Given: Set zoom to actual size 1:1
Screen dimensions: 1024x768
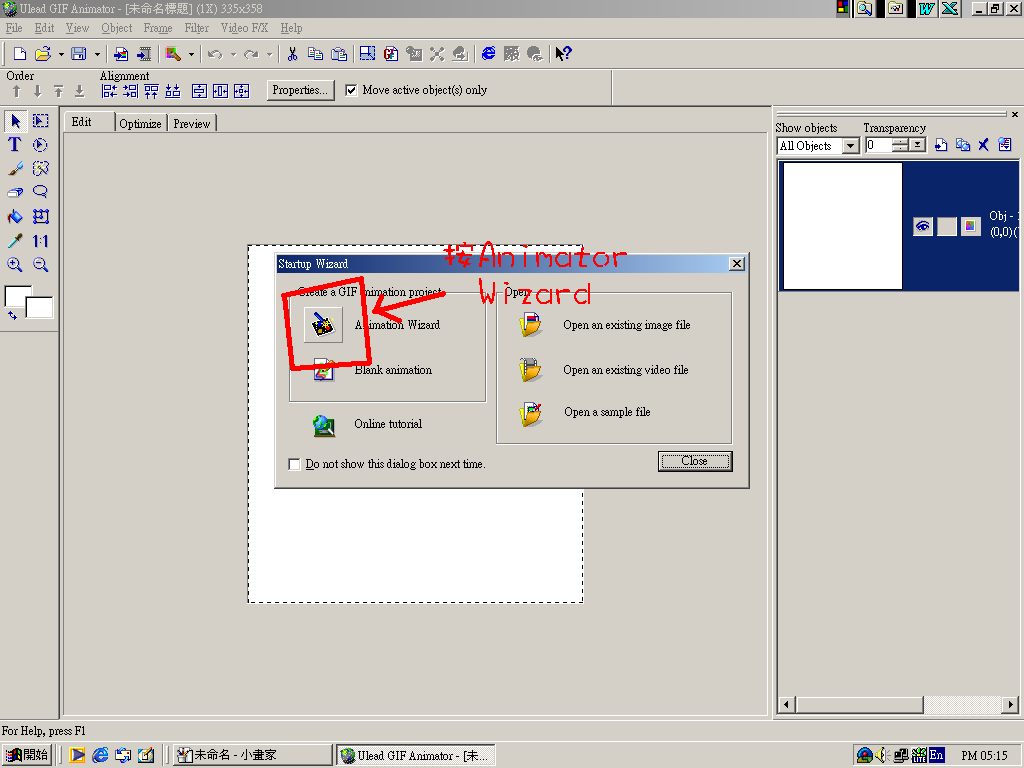Looking at the screenshot, I should coord(40,241).
